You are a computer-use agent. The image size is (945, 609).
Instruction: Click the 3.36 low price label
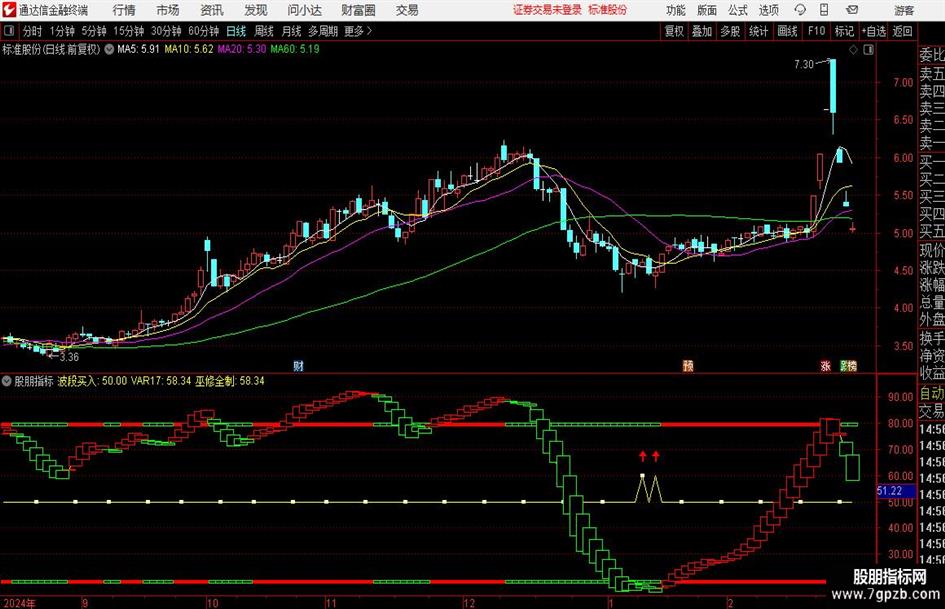click(x=69, y=357)
